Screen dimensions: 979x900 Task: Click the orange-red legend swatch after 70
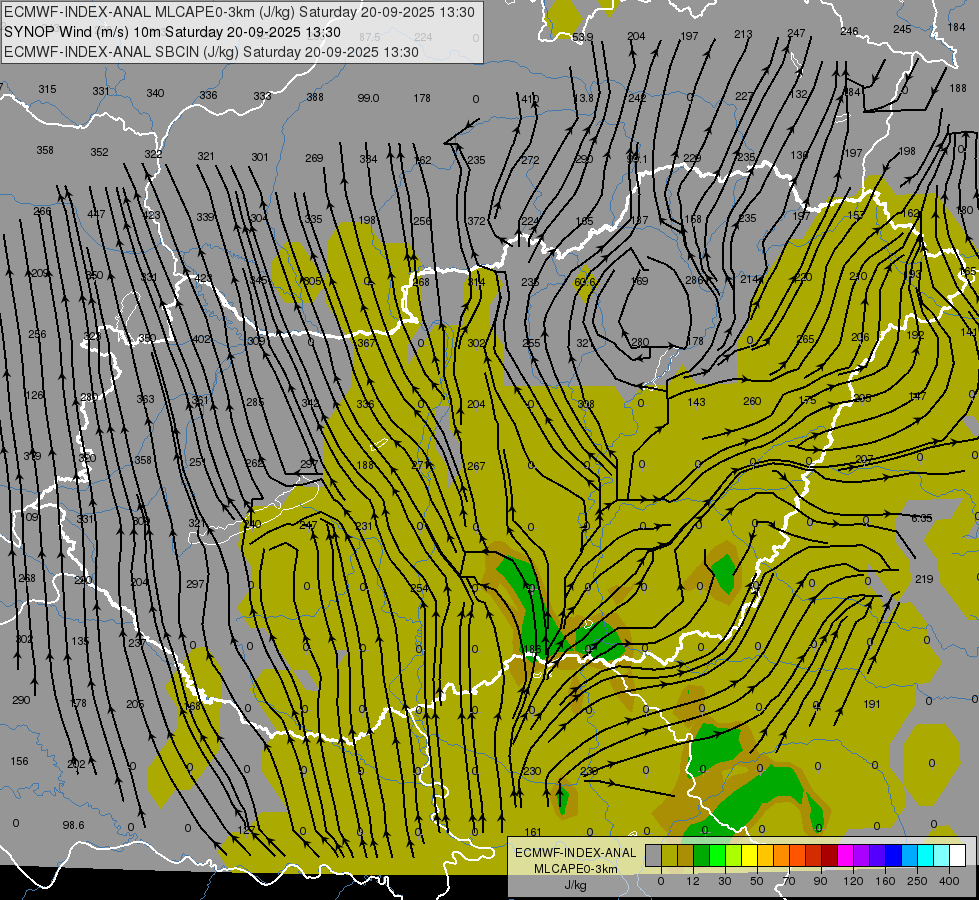click(797, 856)
